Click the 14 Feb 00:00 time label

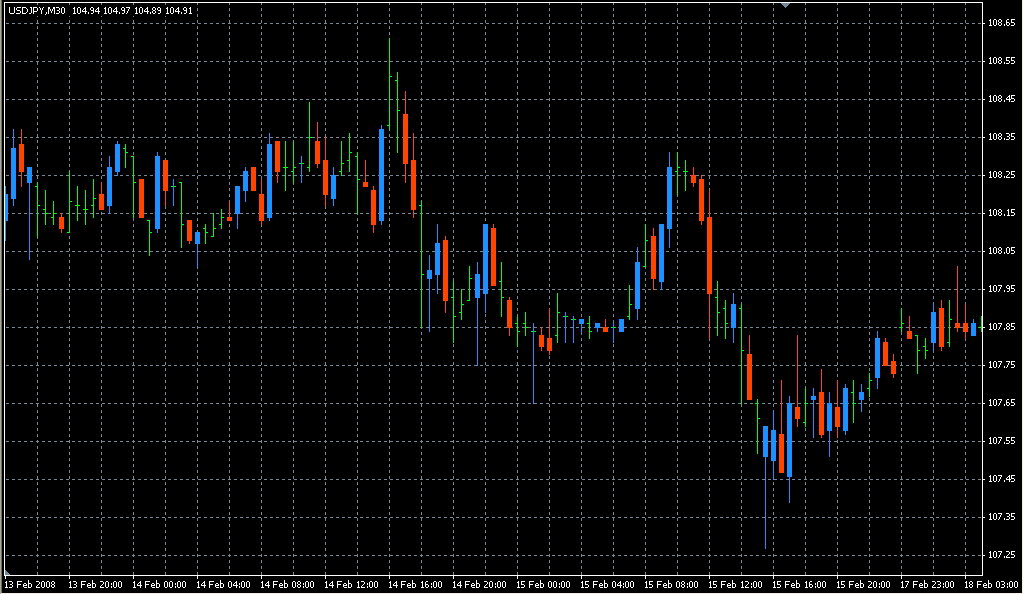point(159,584)
